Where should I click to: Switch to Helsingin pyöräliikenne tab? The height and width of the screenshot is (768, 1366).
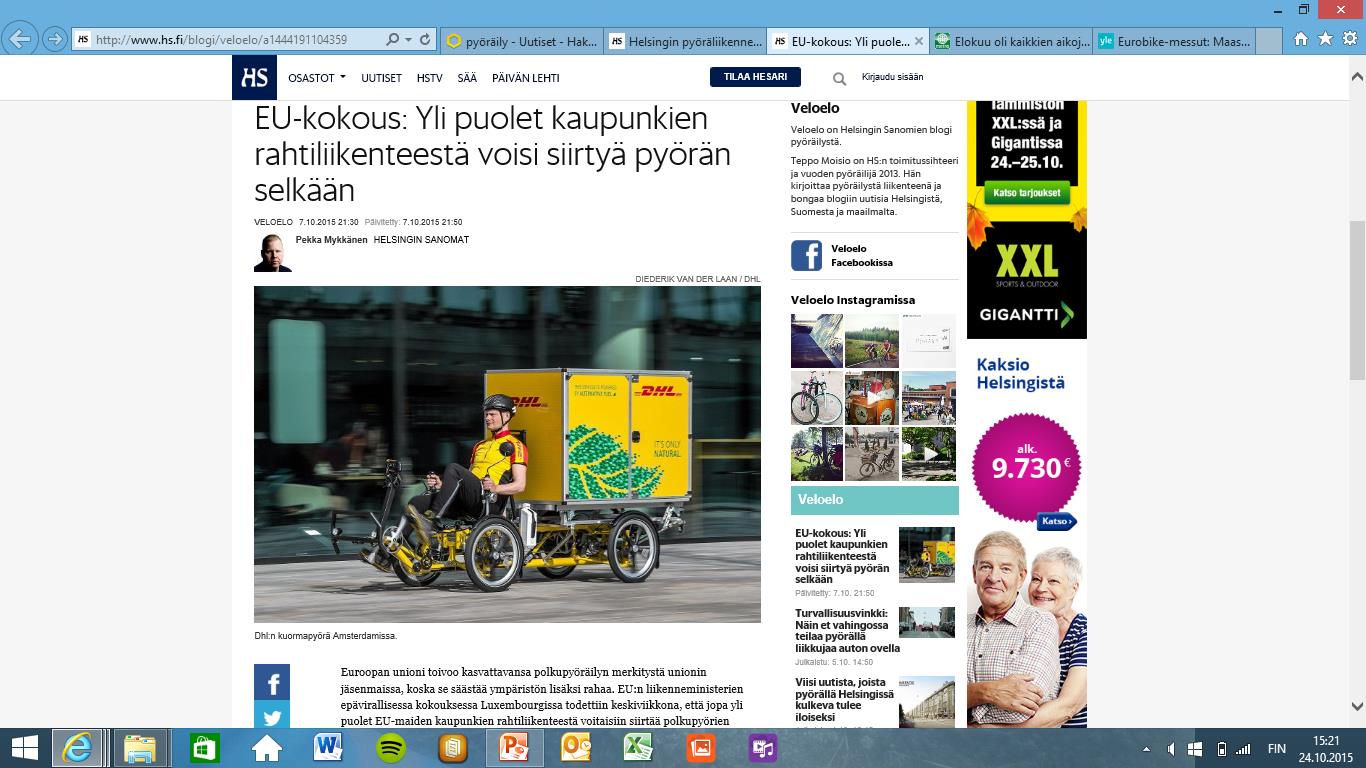click(x=685, y=41)
